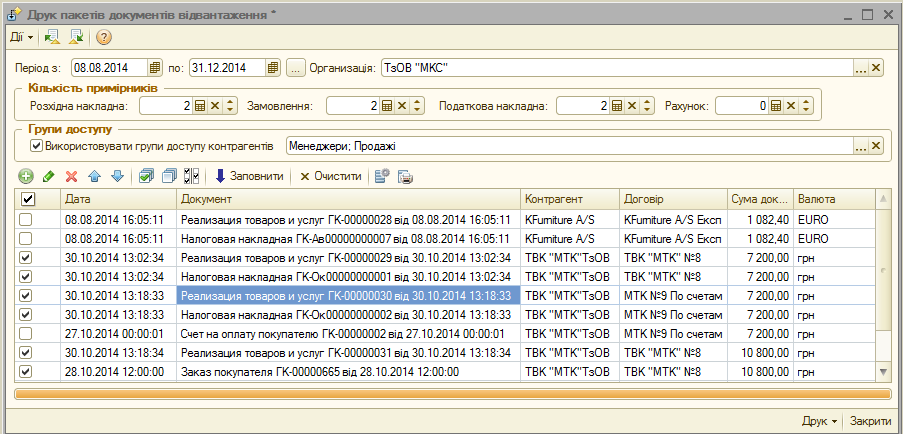Screen dimensions: 903x434
Task: Click the Закрити button
Action: pyautogui.click(x=870, y=421)
